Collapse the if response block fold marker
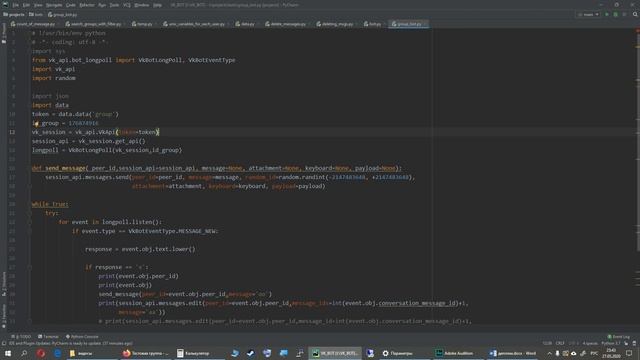640x360 pixels. point(30,267)
